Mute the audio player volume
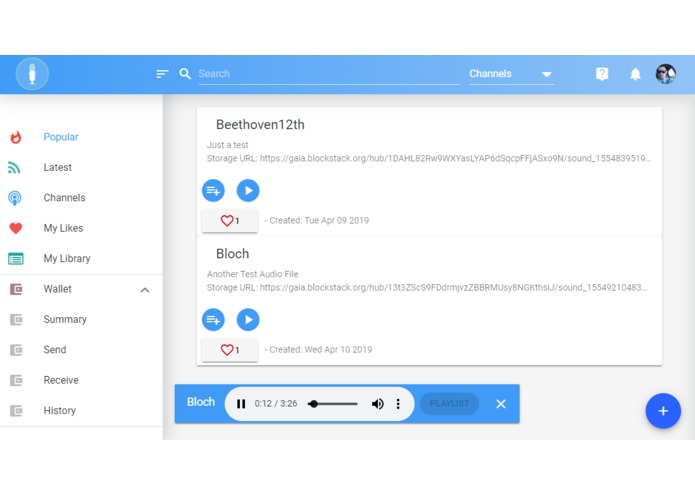The image size is (695, 494). [x=378, y=404]
